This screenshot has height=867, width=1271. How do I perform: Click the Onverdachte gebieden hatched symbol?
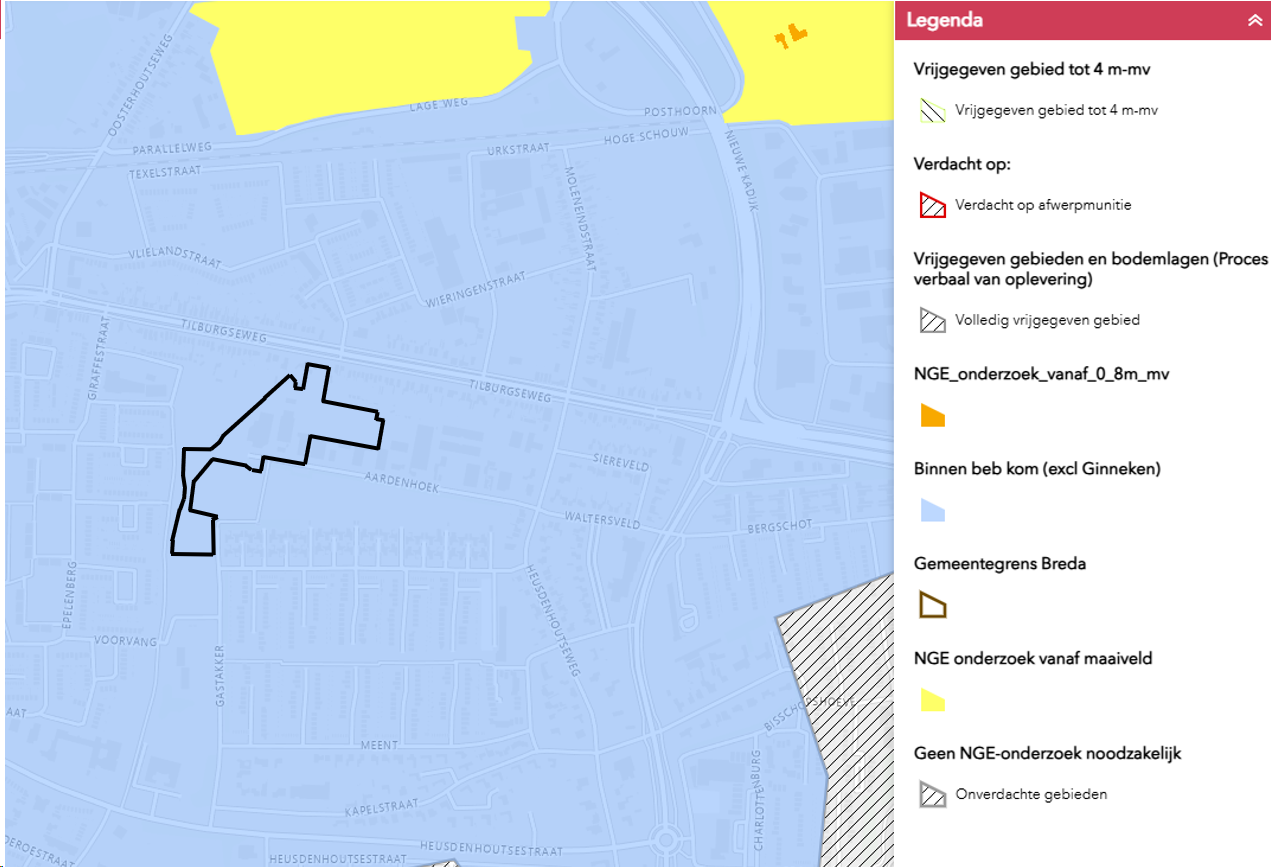933,795
